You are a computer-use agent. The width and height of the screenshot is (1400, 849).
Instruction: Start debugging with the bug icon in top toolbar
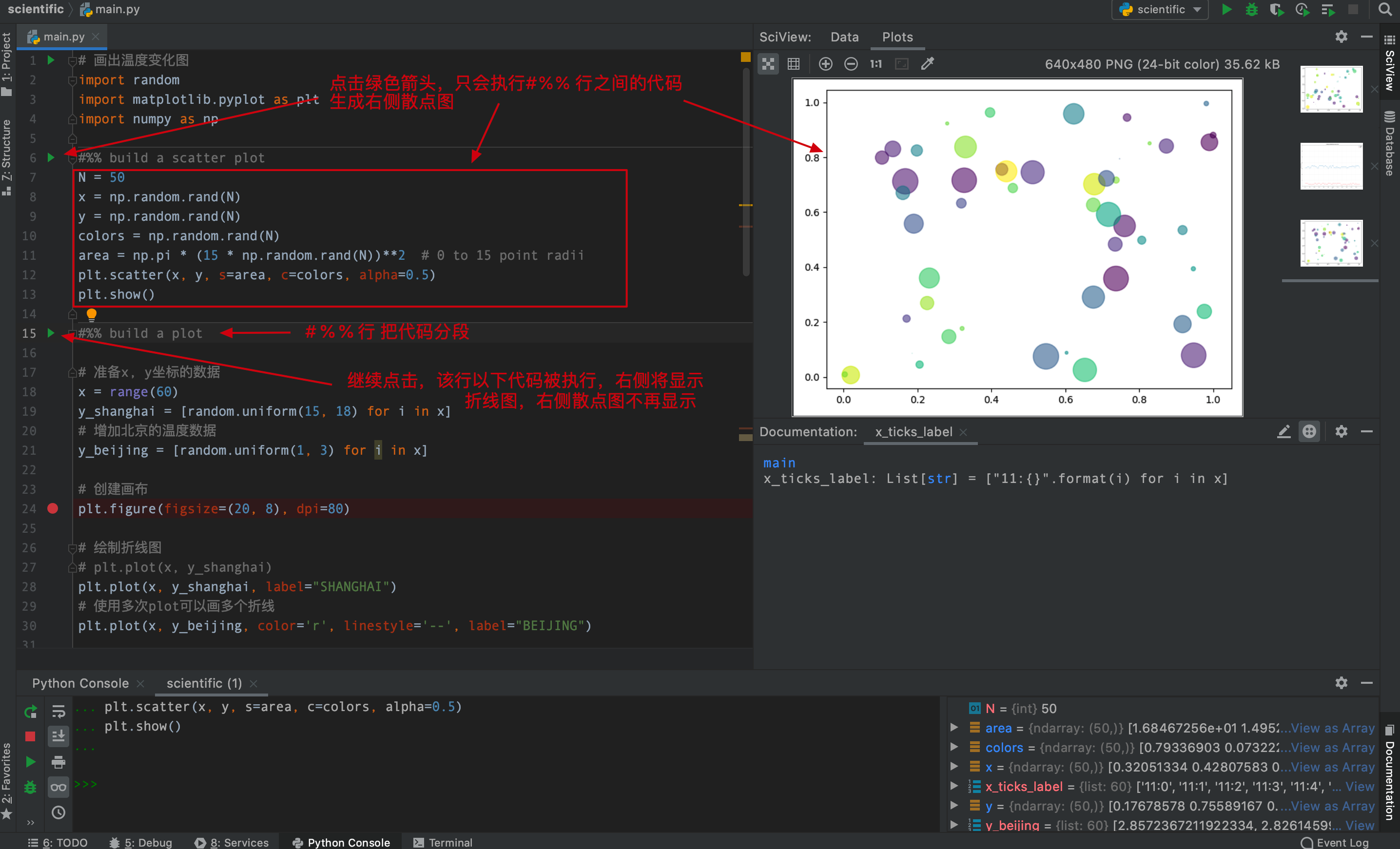pyautogui.click(x=1251, y=10)
